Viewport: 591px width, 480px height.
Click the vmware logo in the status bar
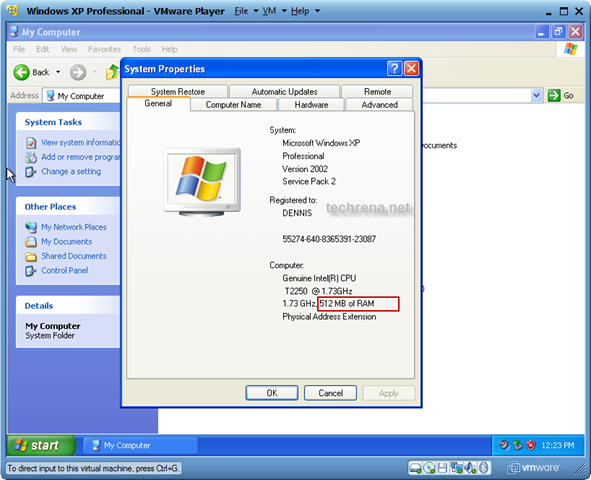click(x=533, y=468)
